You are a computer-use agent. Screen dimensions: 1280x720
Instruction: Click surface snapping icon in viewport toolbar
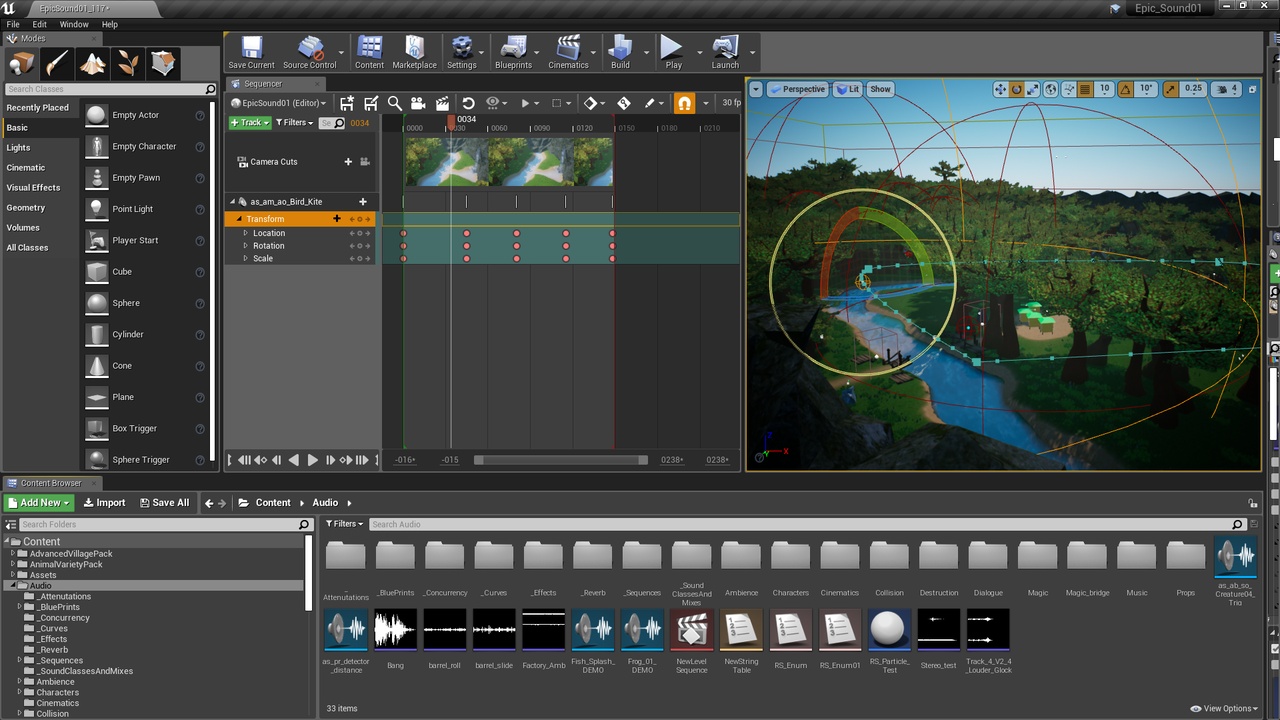click(x=1068, y=89)
